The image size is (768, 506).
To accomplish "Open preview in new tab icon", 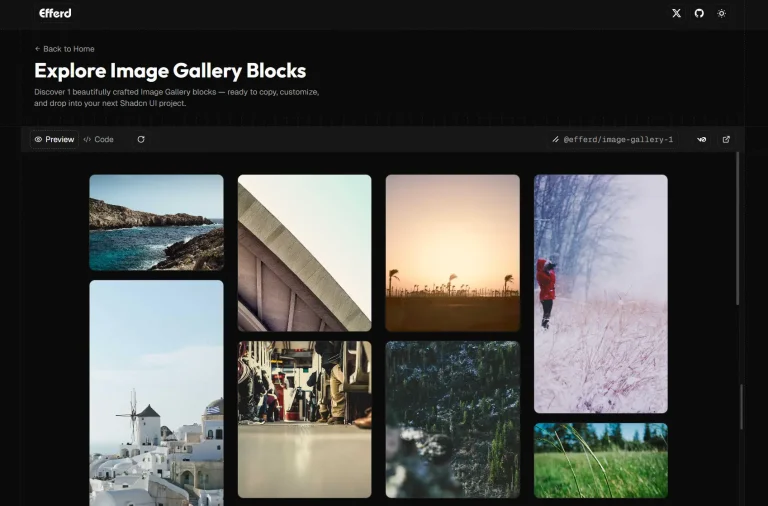I will 726,140.
